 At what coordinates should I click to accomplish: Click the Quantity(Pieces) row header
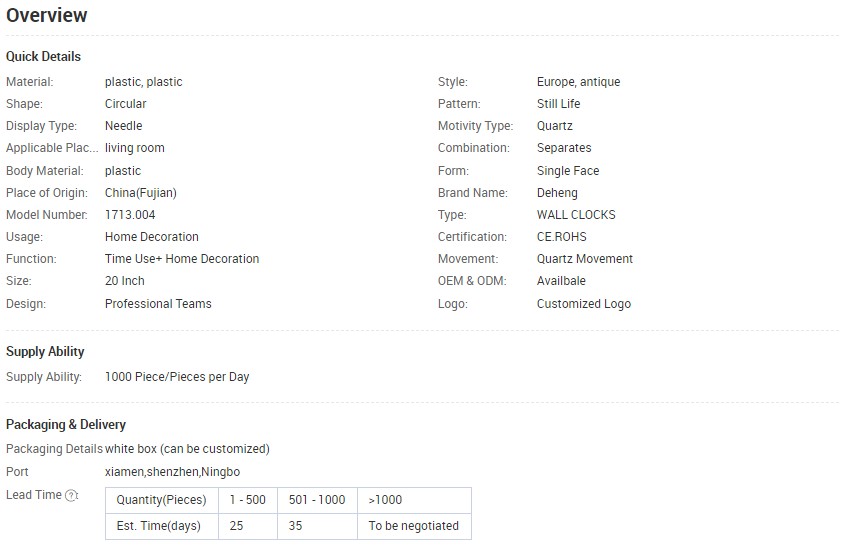pyautogui.click(x=162, y=500)
